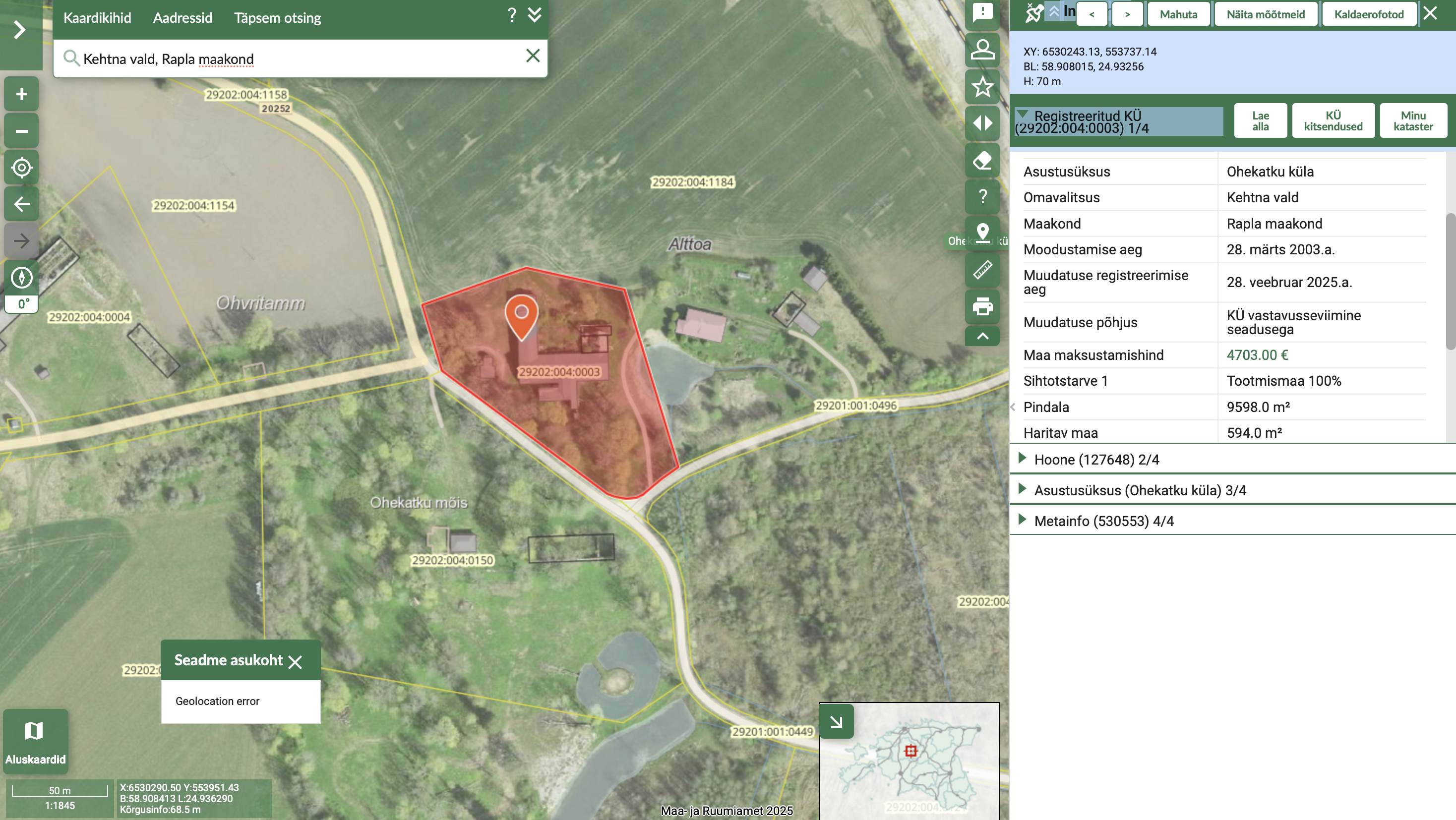Click inside the address search field
Viewport: 1456px width, 820px height.
300,59
